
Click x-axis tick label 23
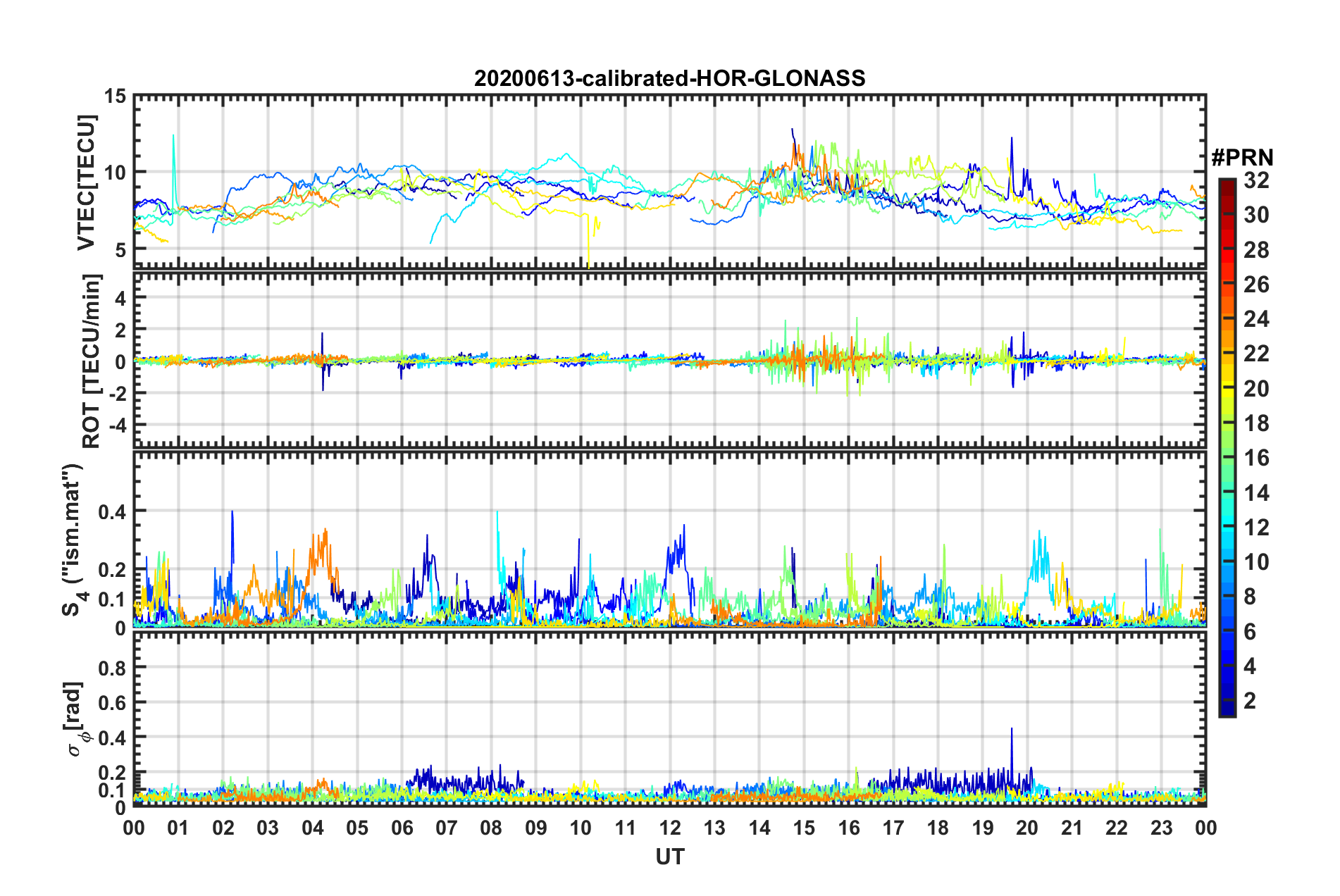(1161, 828)
